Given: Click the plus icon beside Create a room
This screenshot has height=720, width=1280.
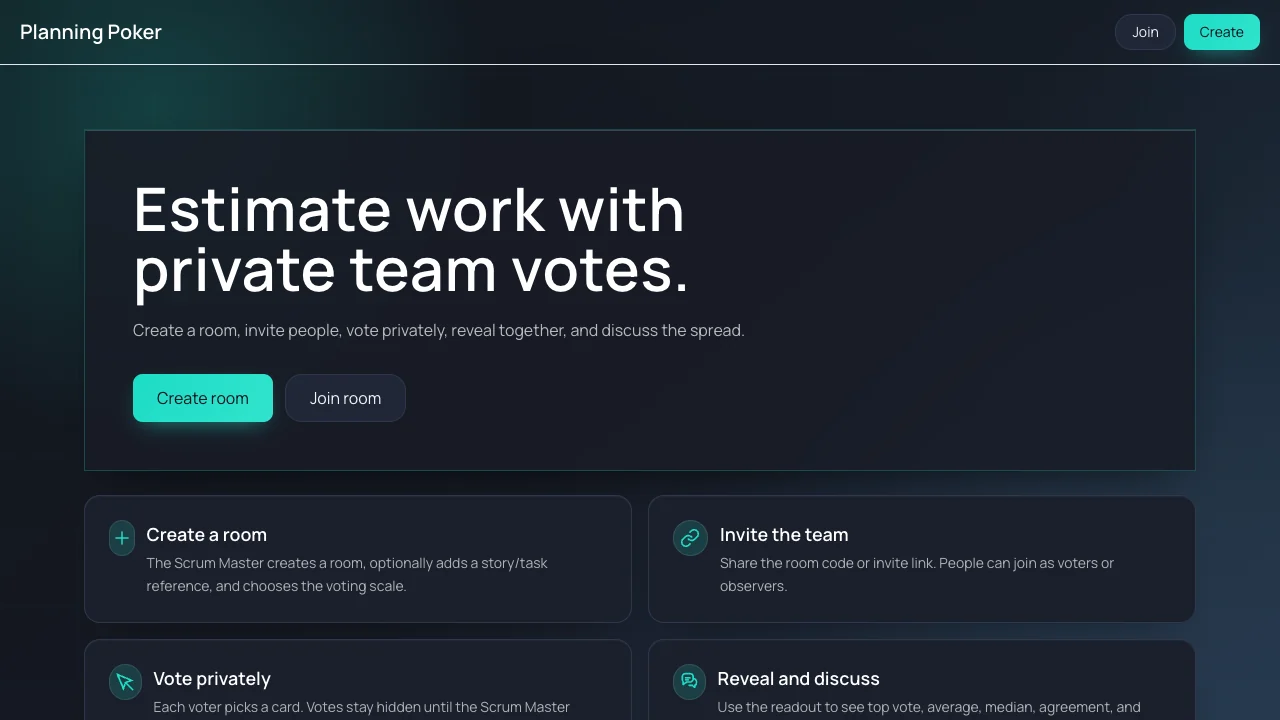Looking at the screenshot, I should 122,538.
